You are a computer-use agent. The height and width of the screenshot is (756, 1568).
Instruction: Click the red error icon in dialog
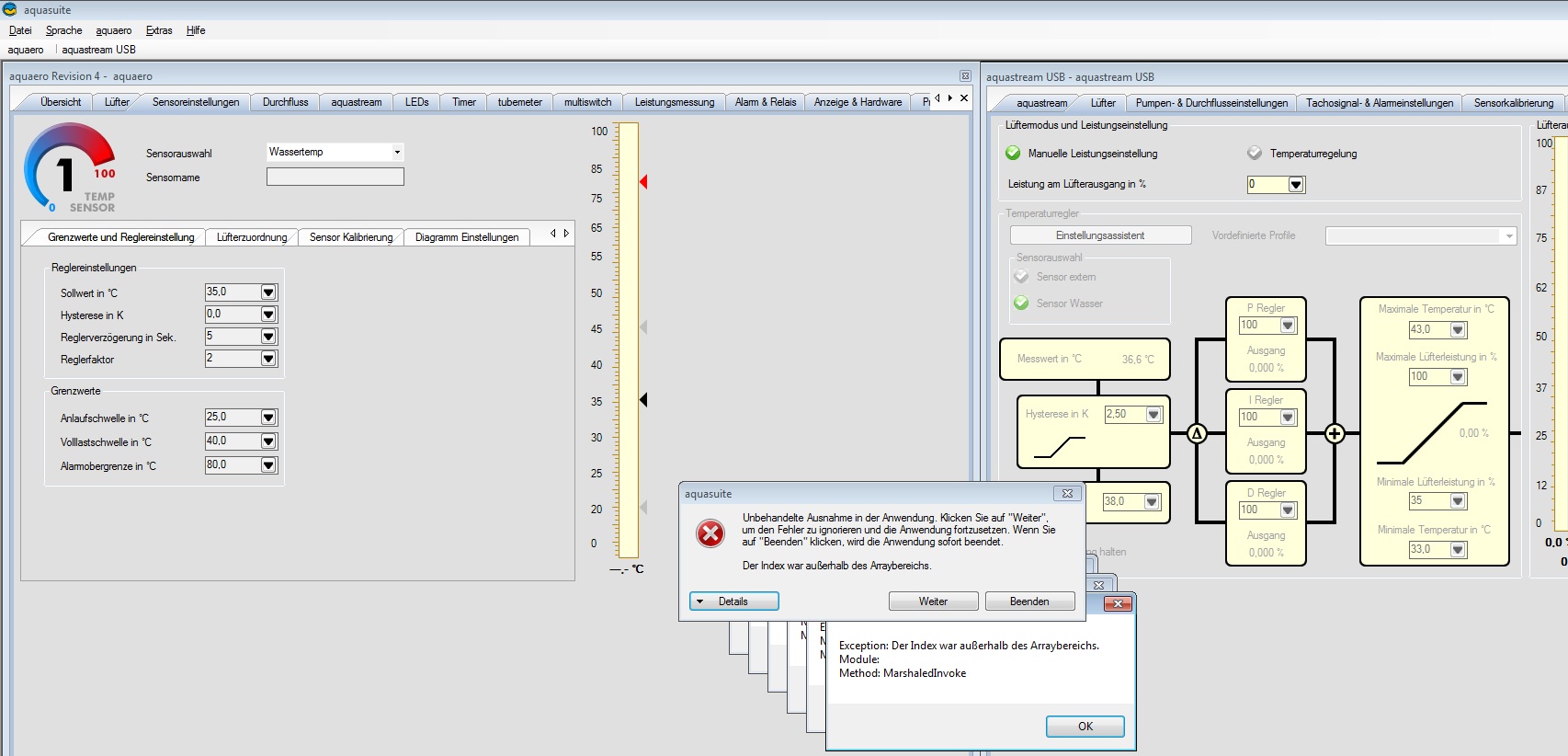[x=710, y=533]
